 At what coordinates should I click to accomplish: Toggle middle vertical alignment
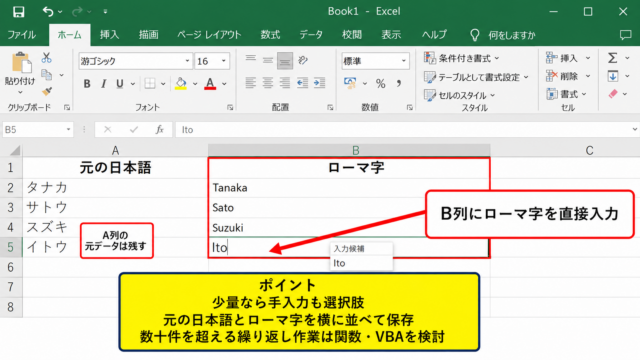point(268,60)
